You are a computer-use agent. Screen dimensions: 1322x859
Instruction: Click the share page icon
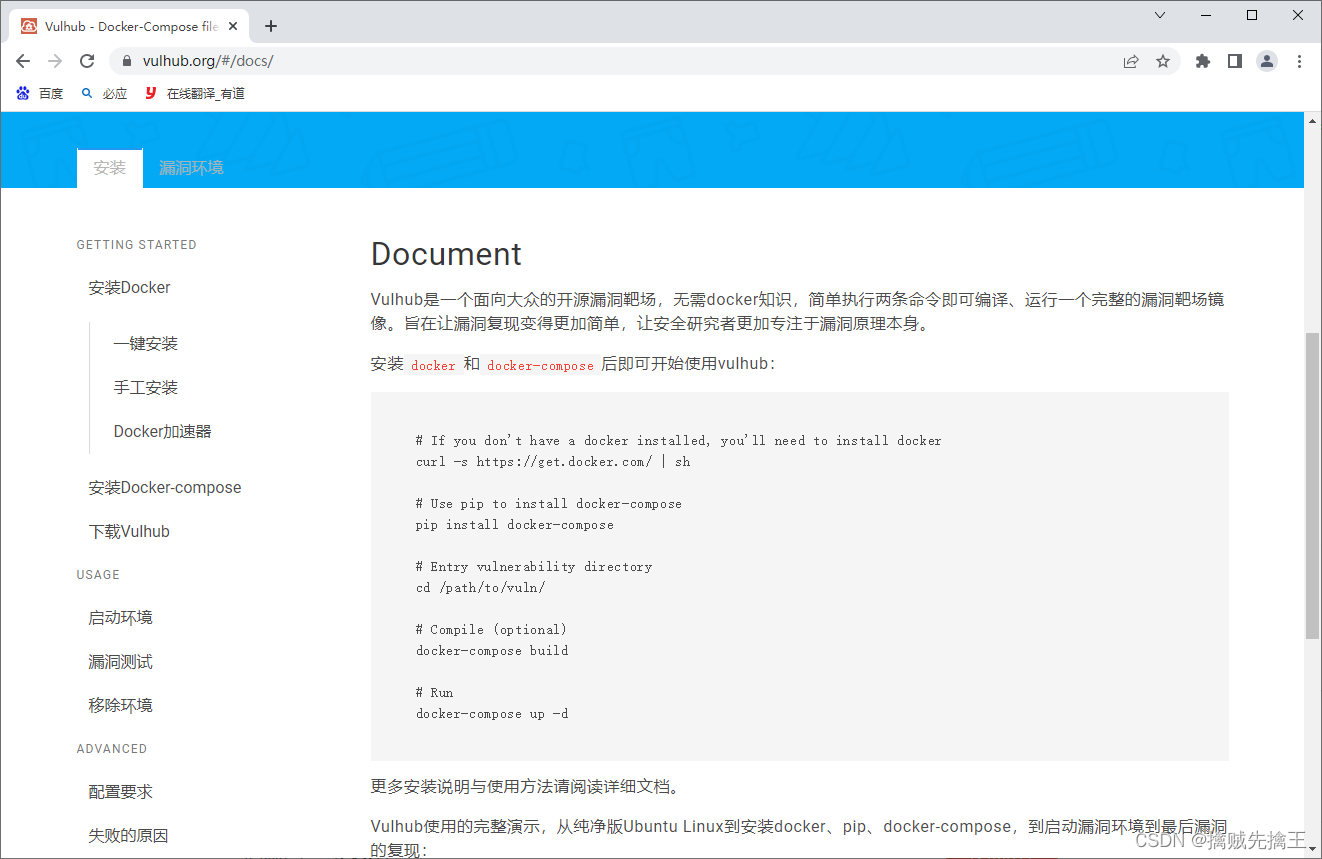pos(1131,61)
